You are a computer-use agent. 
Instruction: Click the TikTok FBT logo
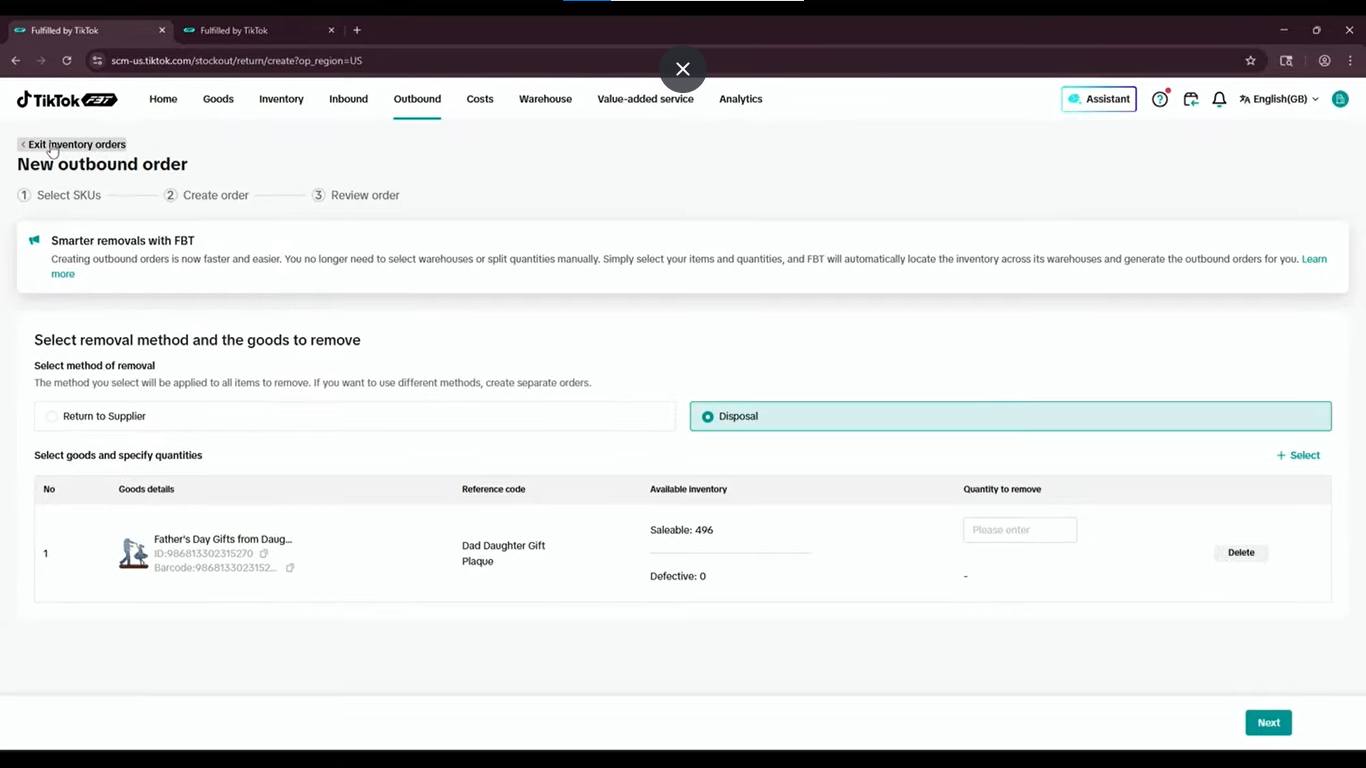point(67,99)
